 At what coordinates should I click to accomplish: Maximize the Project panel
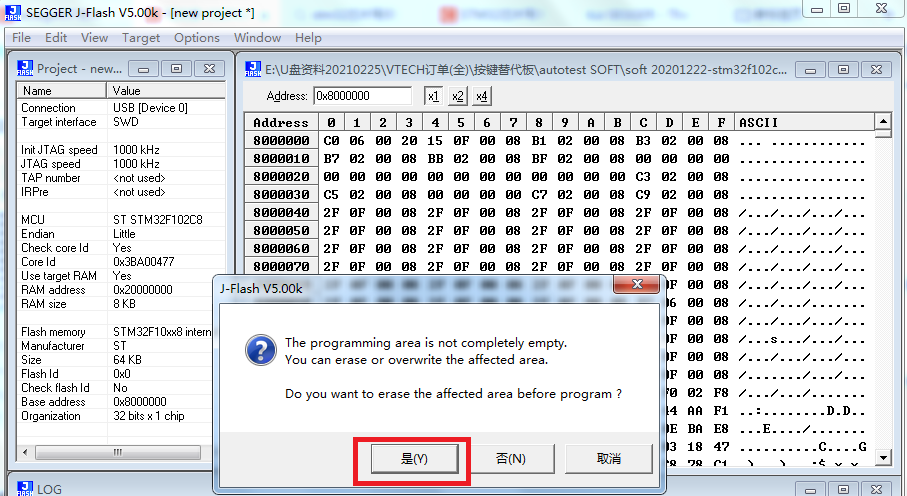tap(176, 69)
